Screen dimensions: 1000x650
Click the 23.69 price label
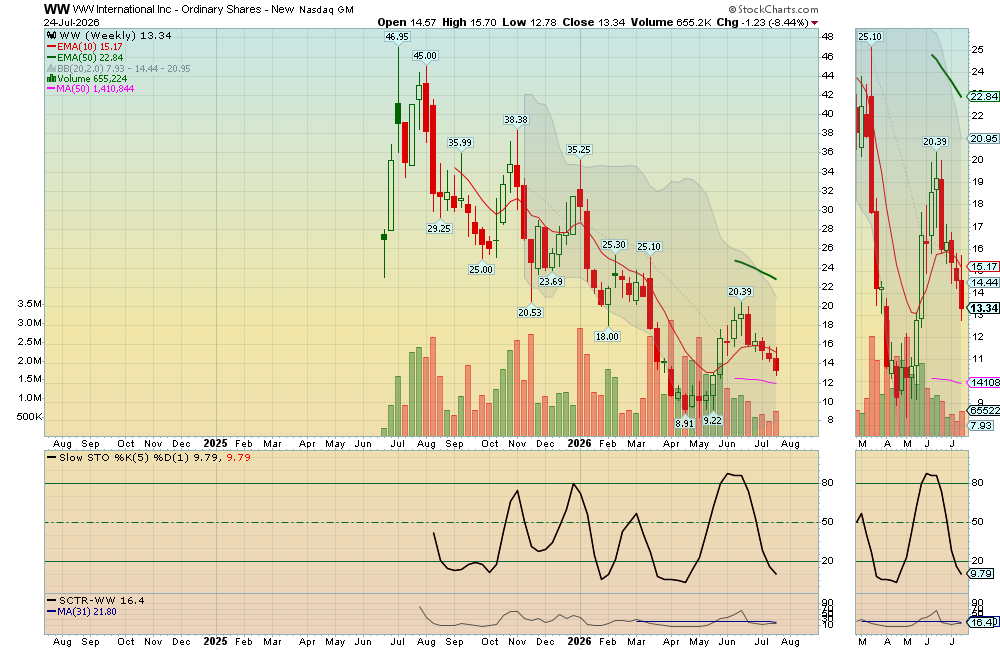[x=551, y=282]
